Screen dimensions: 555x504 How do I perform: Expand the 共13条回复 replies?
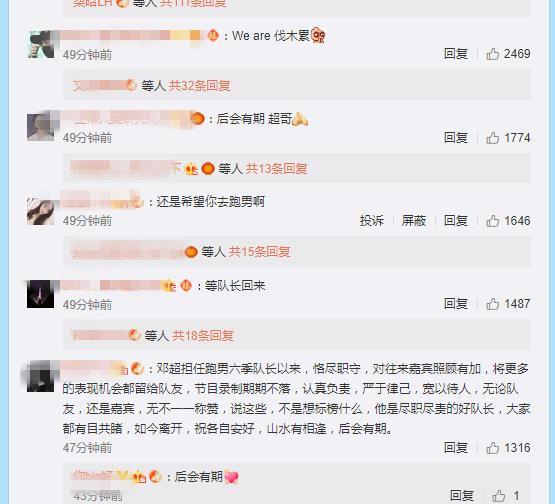coord(276,169)
